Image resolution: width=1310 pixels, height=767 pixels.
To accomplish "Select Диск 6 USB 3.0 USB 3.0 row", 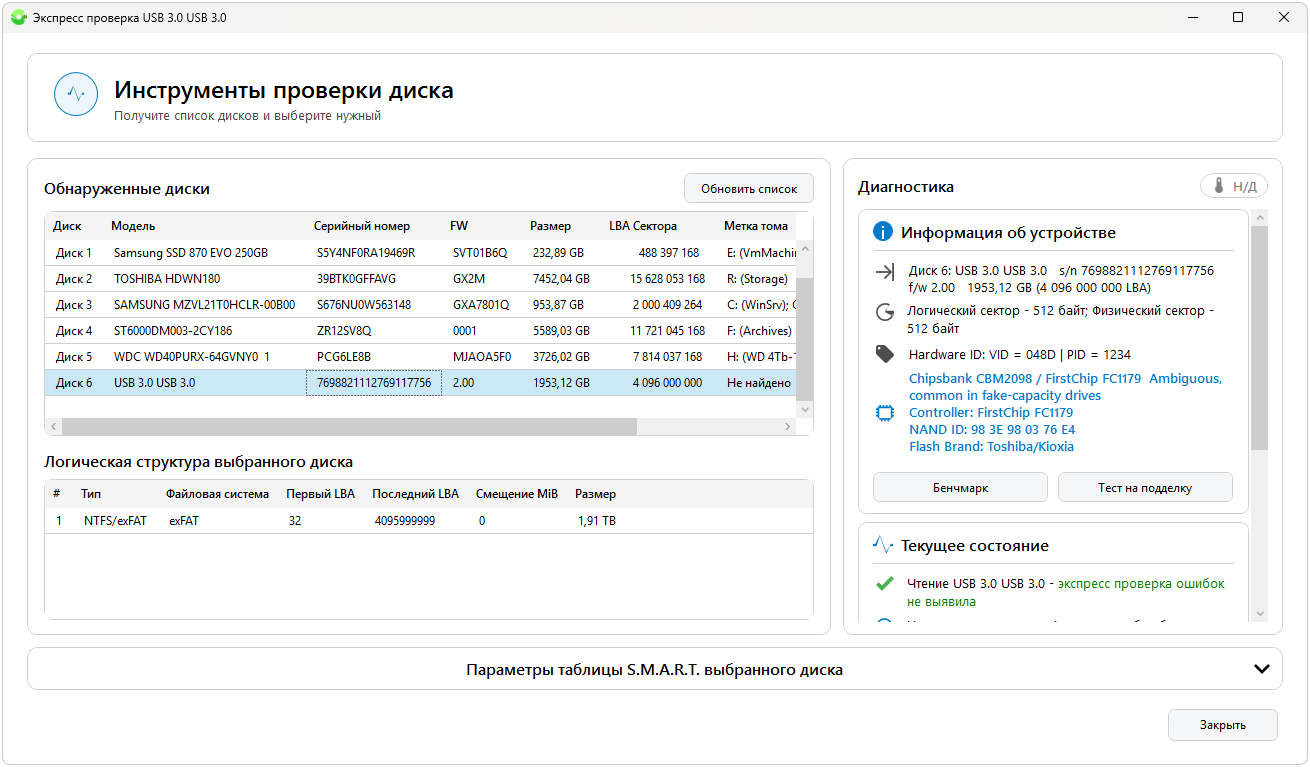I will 421,383.
